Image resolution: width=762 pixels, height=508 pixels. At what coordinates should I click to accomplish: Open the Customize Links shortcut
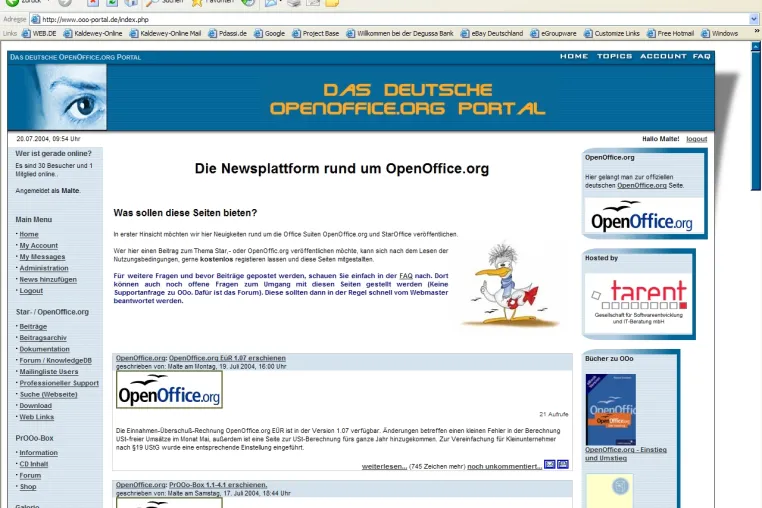point(612,34)
